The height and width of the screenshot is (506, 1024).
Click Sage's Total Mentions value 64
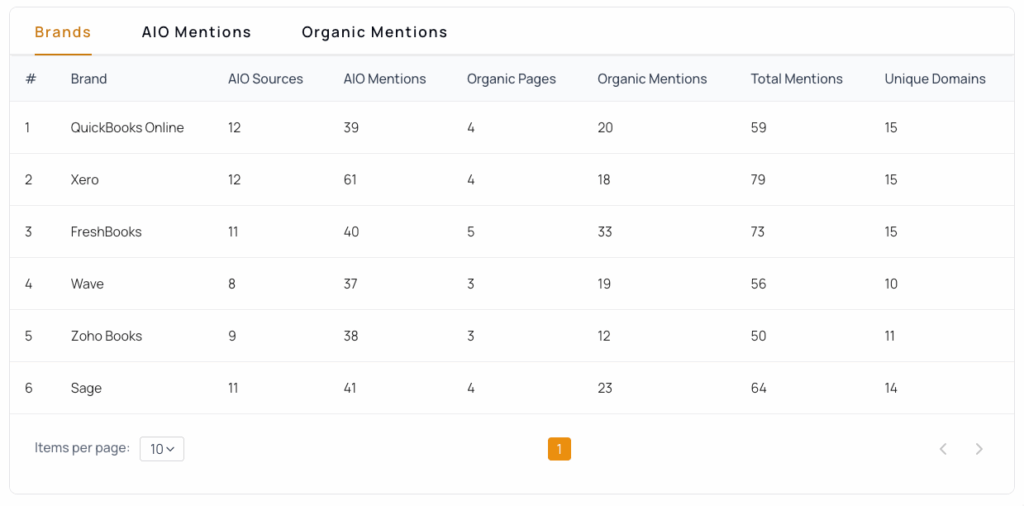tap(758, 388)
